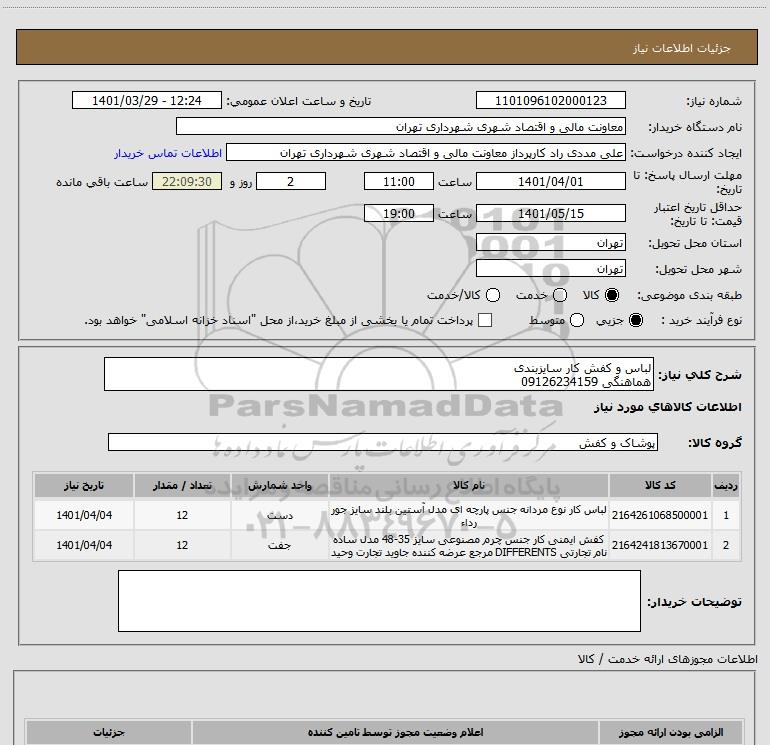Click the جزئیات اطلاعات نیاز page title

[x=681, y=48]
